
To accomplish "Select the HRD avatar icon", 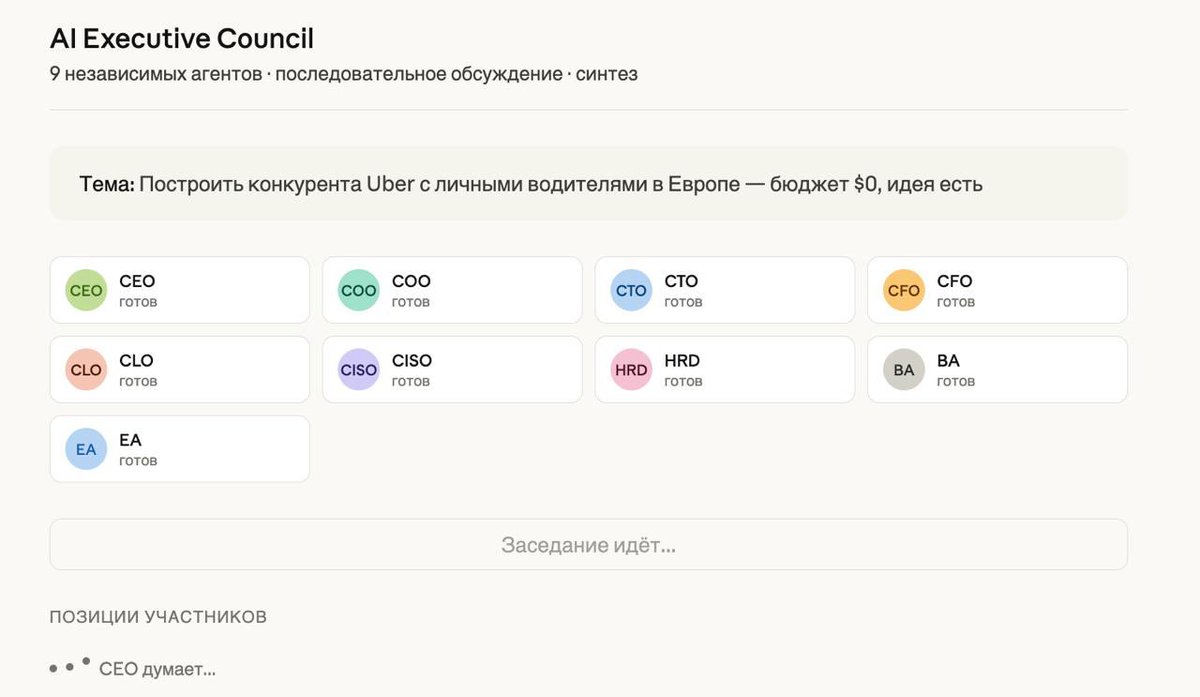I will (630, 369).
